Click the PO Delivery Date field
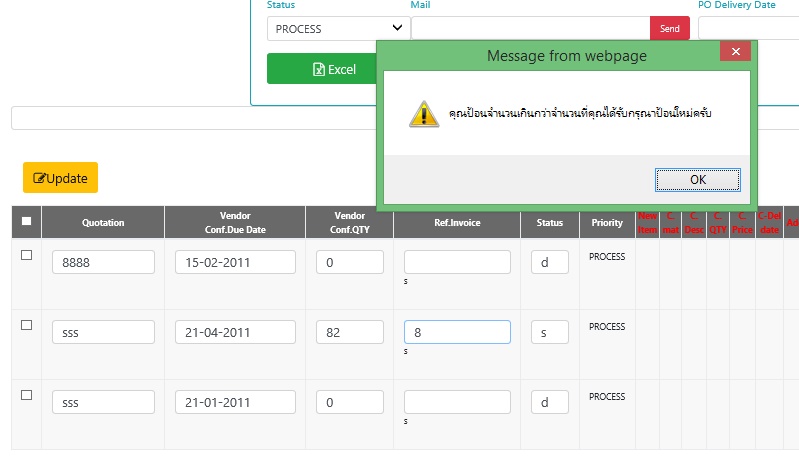 point(749,29)
